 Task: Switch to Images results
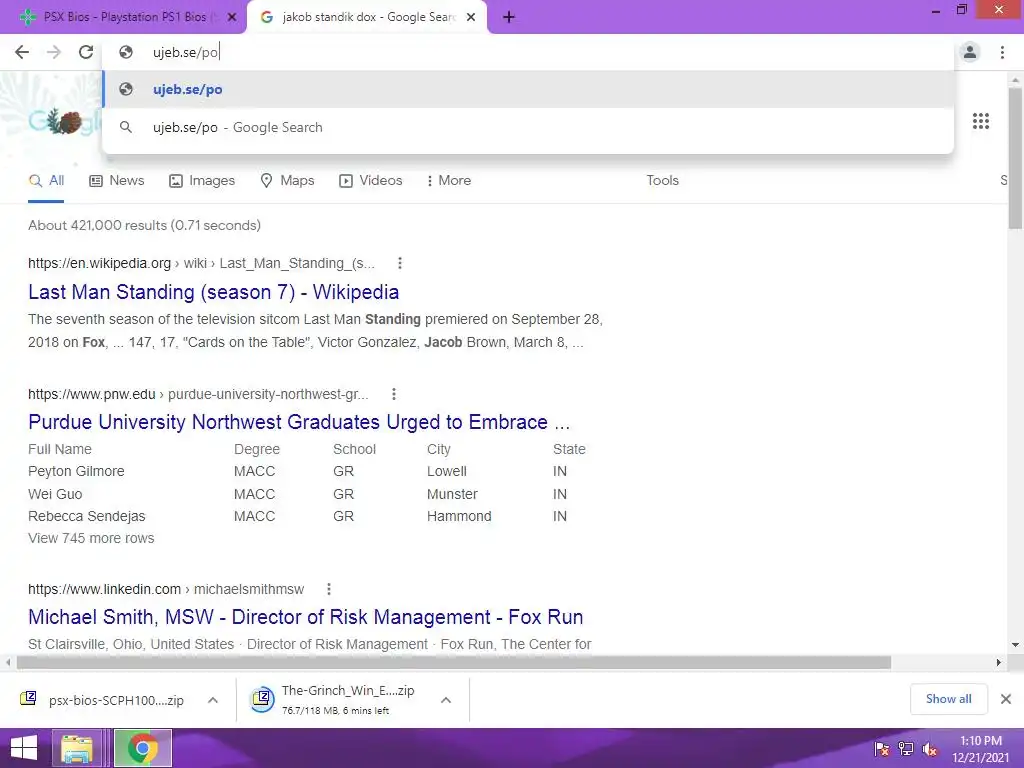coord(202,181)
